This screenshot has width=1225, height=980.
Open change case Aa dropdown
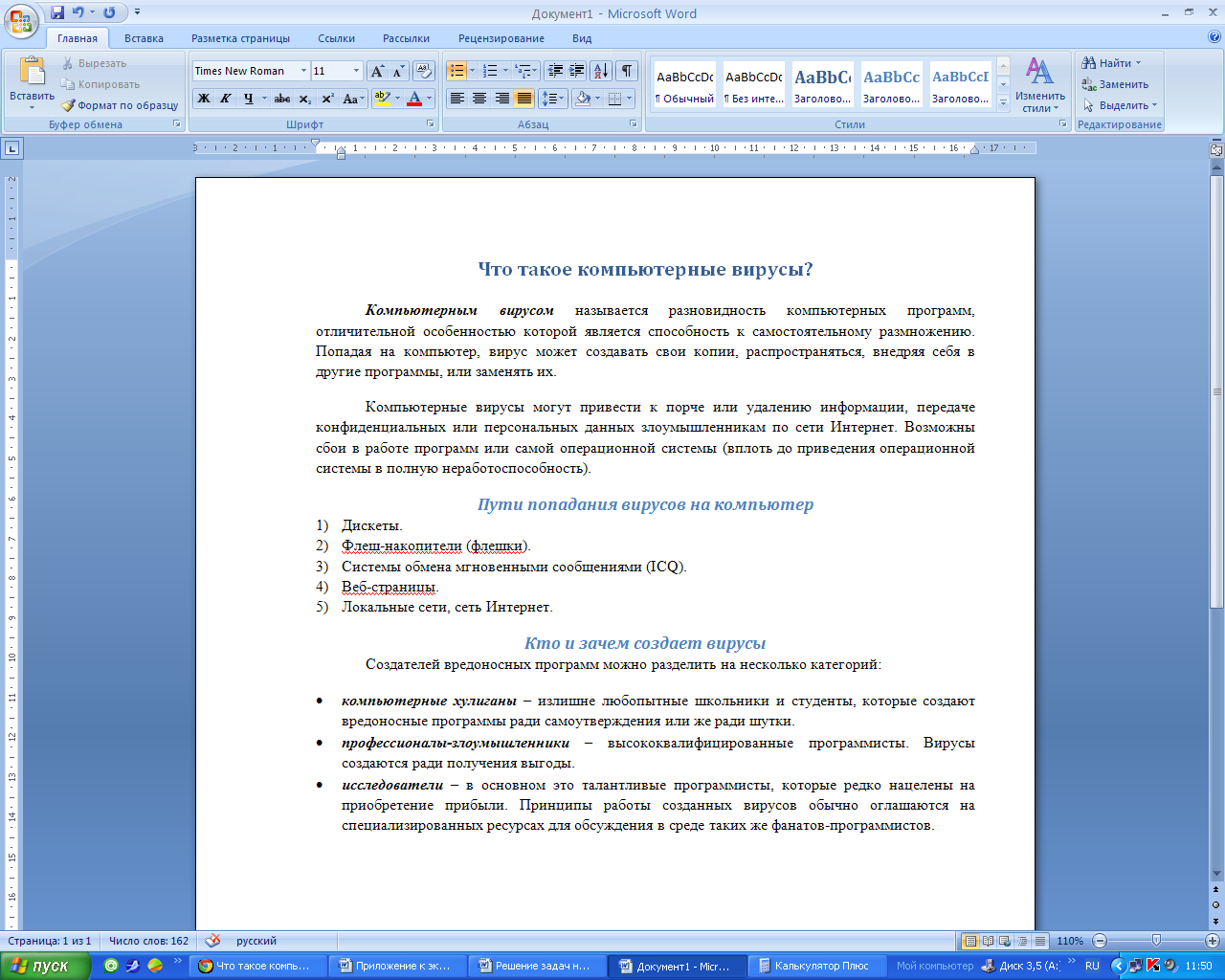click(x=354, y=99)
